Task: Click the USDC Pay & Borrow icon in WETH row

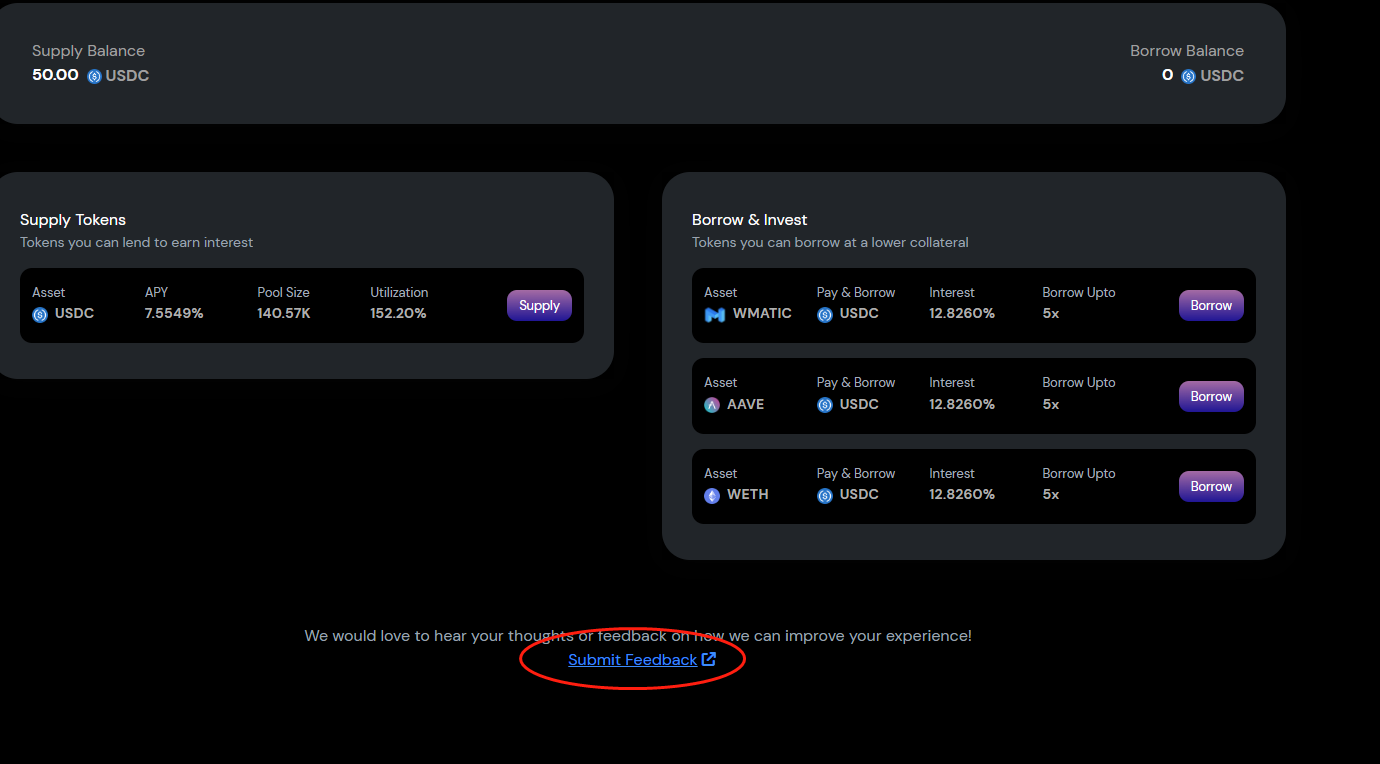Action: tap(825, 495)
